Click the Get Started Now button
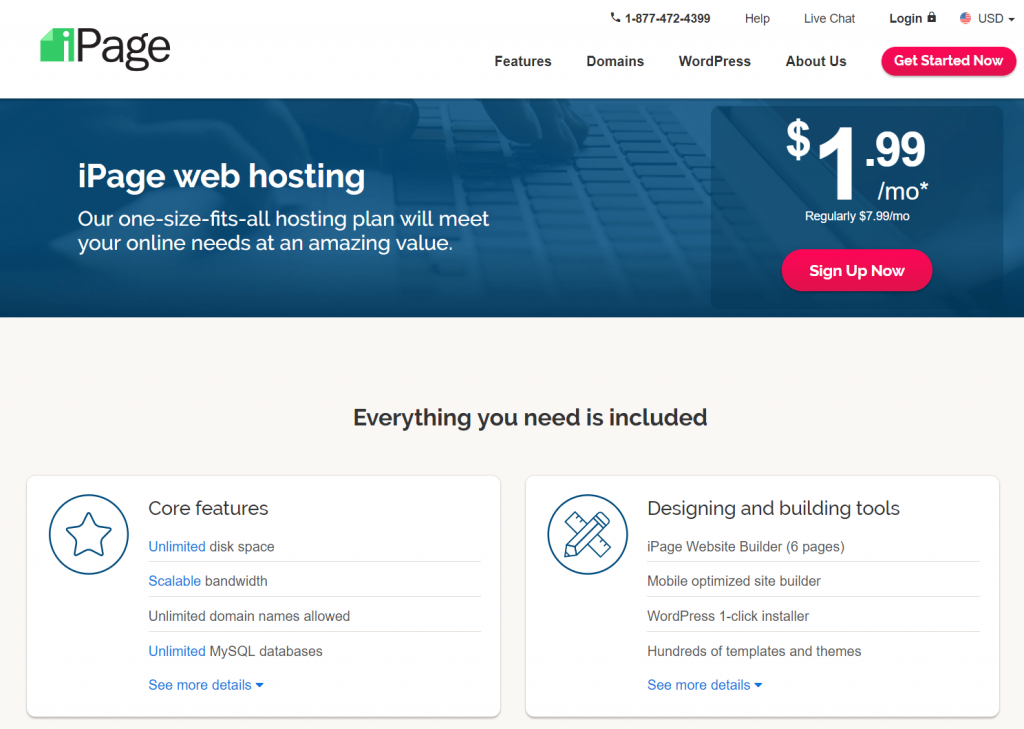 pos(948,61)
